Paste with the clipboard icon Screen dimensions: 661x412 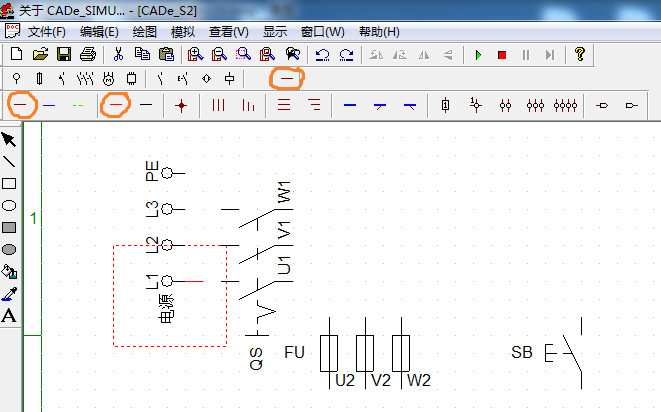167,54
